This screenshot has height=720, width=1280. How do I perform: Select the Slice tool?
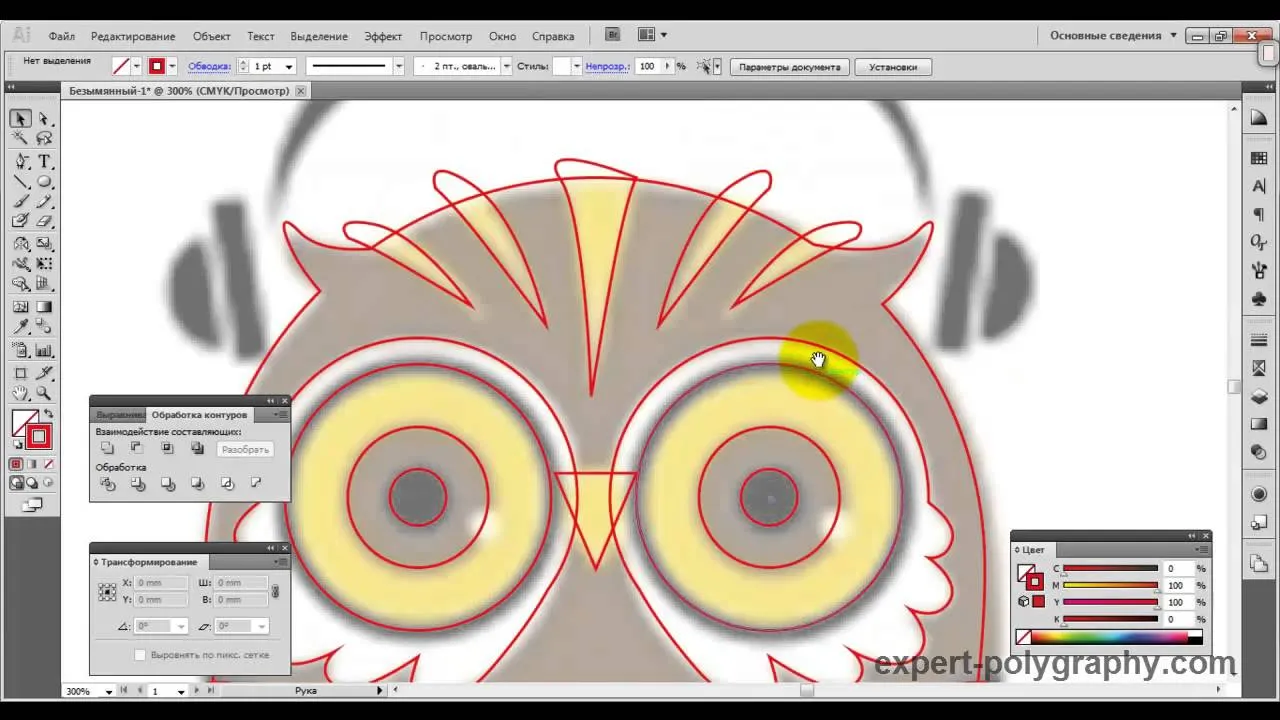(44, 373)
